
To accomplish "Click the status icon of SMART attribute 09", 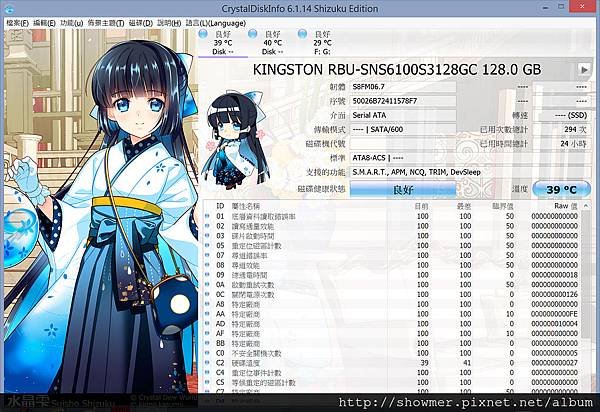I will pyautogui.click(x=207, y=275).
